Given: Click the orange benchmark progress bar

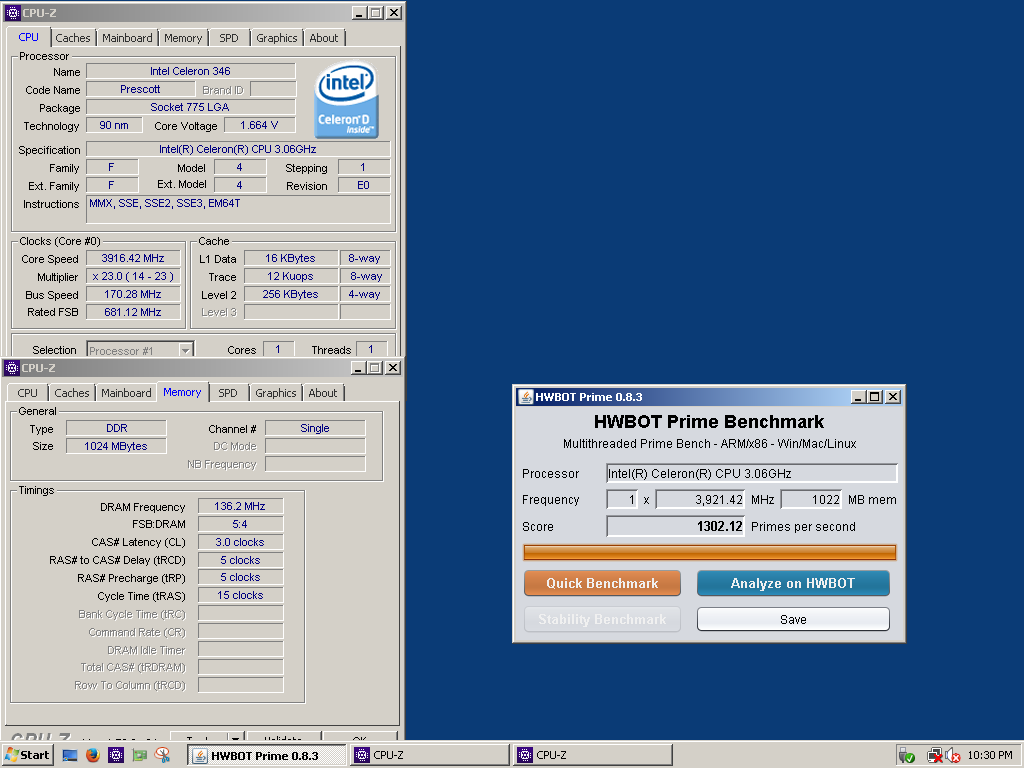Looking at the screenshot, I should (x=709, y=552).
